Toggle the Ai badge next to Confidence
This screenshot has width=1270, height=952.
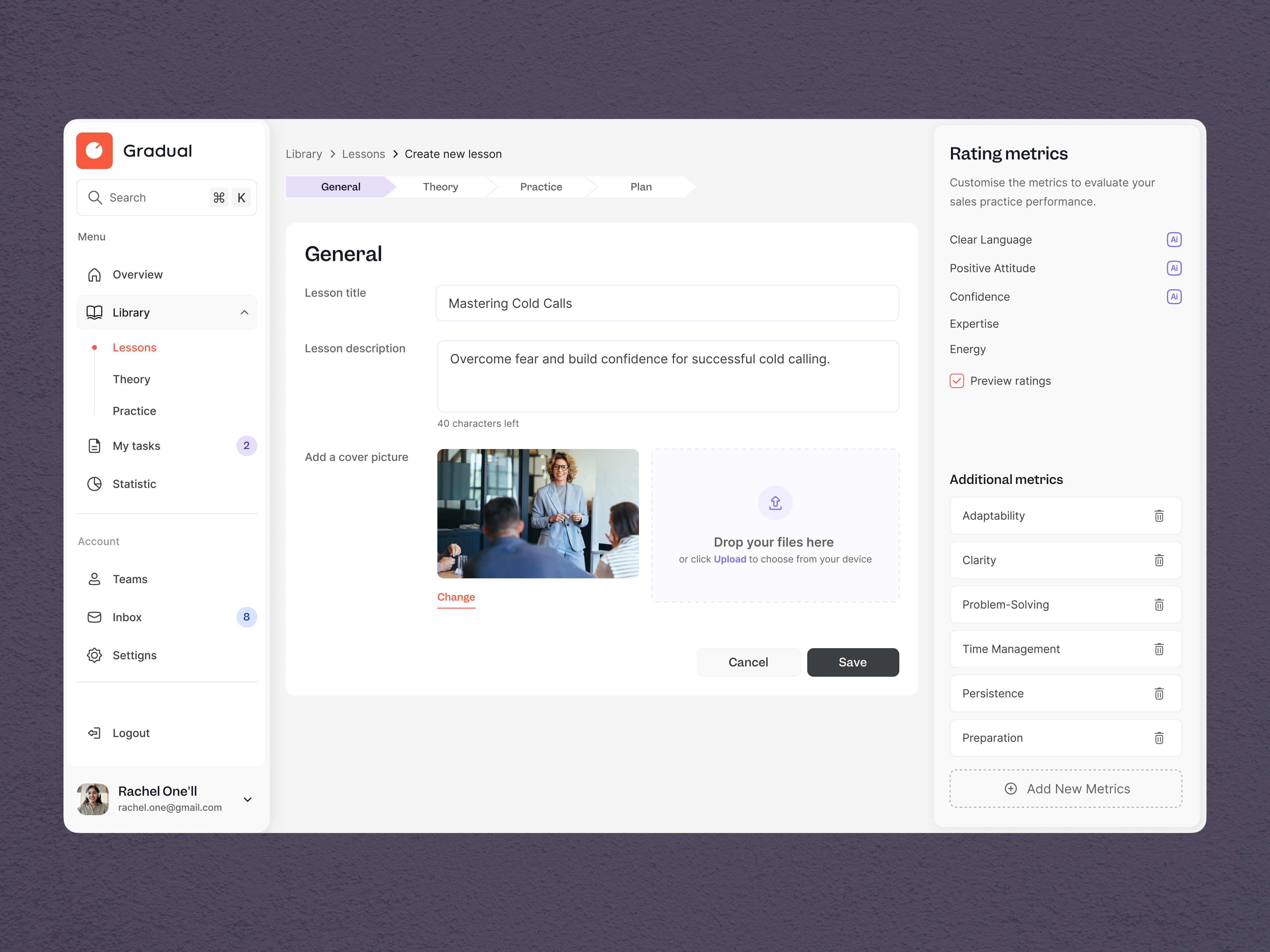pyautogui.click(x=1174, y=297)
